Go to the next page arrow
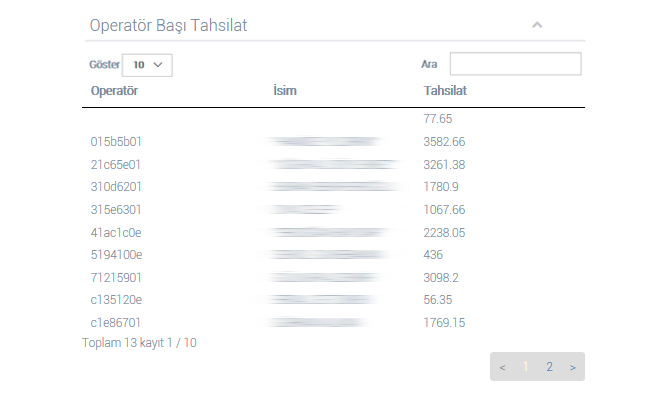This screenshot has height=401, width=672. point(573,367)
